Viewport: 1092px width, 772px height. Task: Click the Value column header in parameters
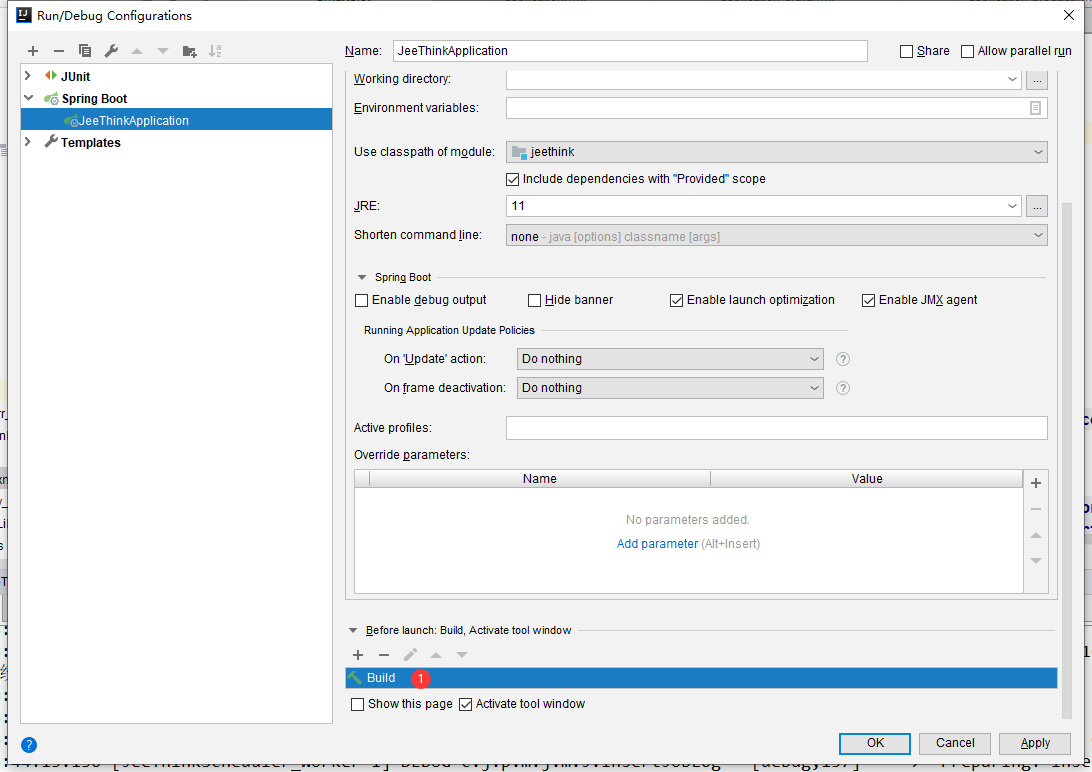click(866, 479)
